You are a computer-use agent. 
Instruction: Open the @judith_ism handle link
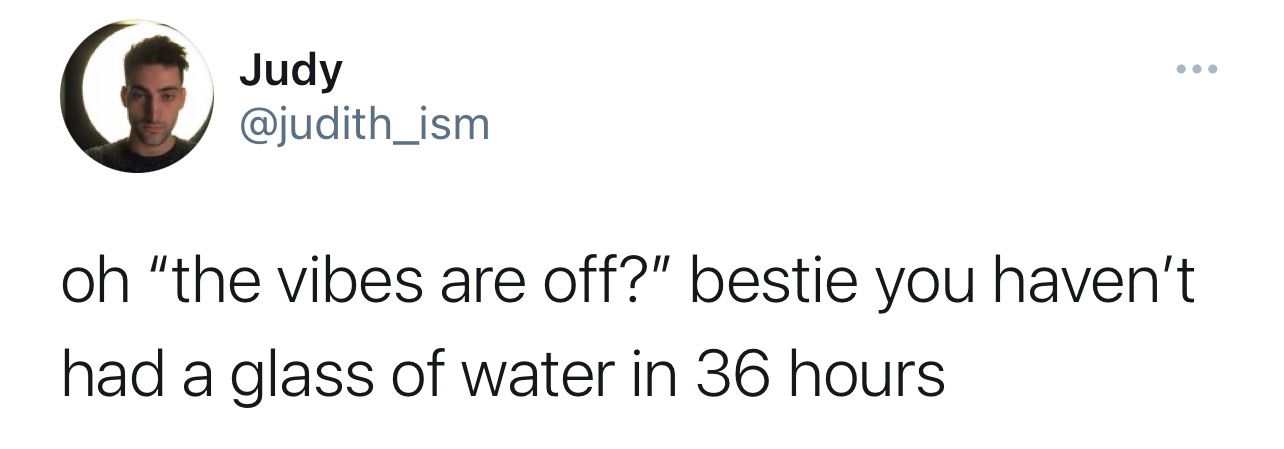(x=364, y=125)
